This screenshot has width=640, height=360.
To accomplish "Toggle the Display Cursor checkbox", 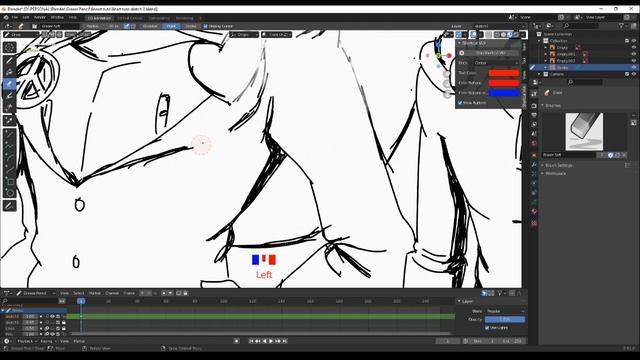I will coord(206,26).
